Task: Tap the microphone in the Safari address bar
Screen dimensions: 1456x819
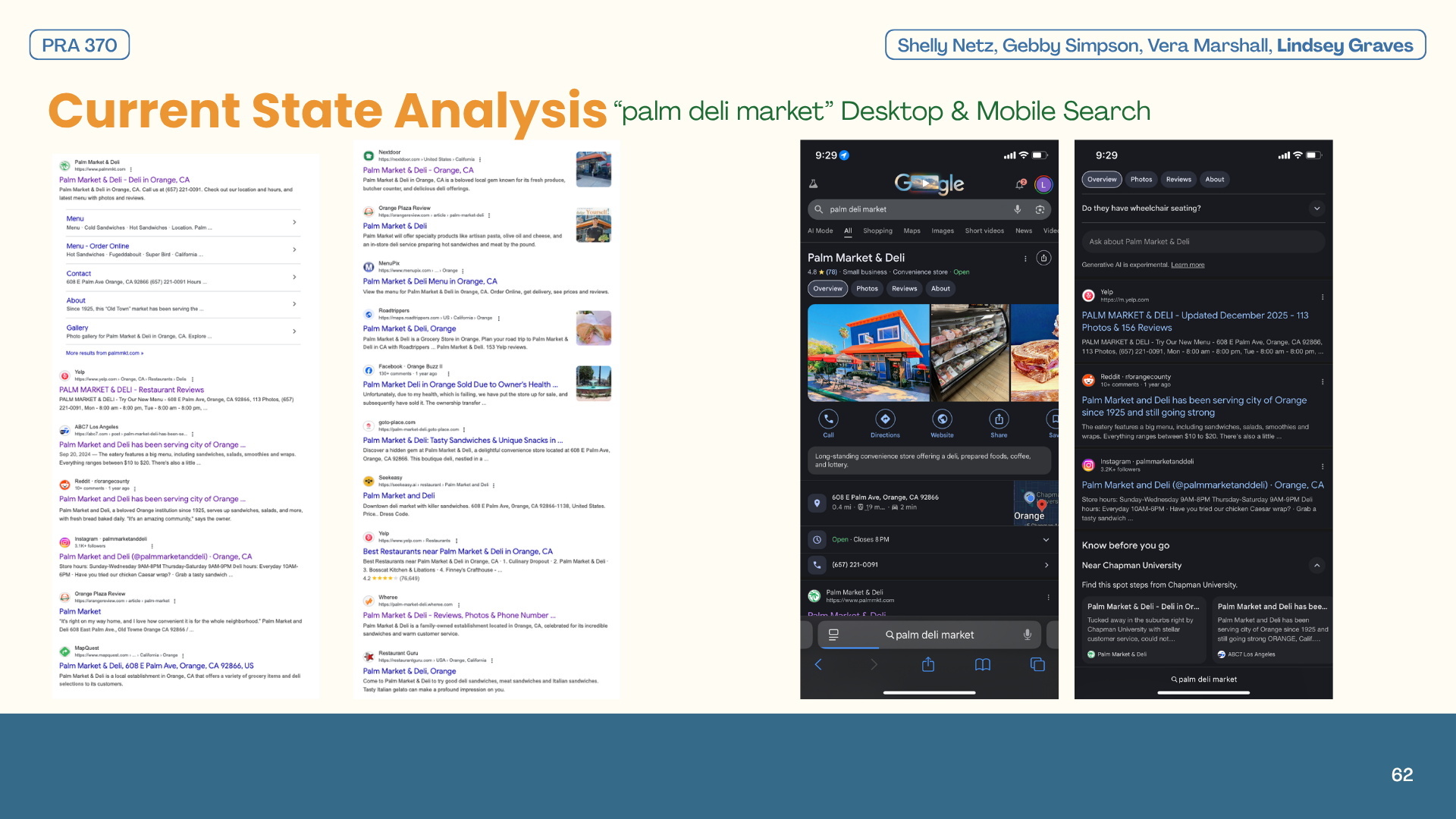Action: tap(1028, 635)
